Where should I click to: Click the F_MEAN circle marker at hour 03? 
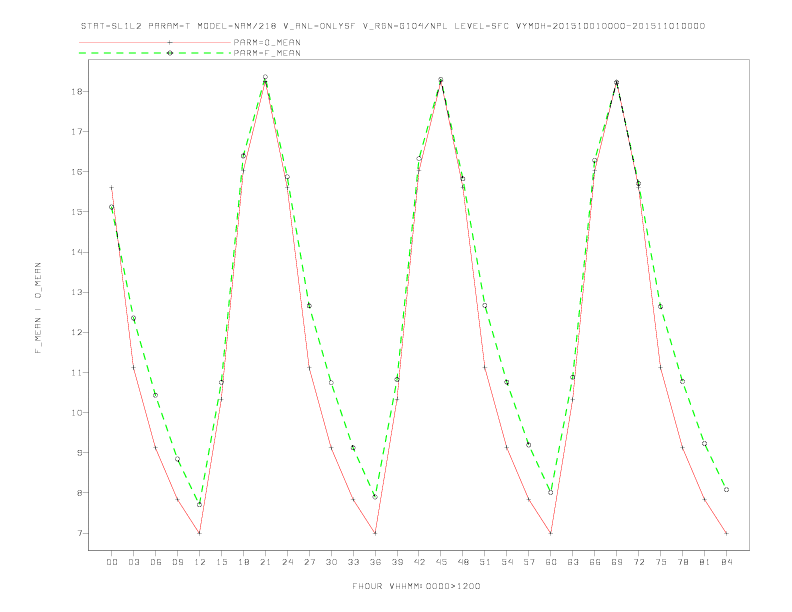pyautogui.click(x=133, y=318)
